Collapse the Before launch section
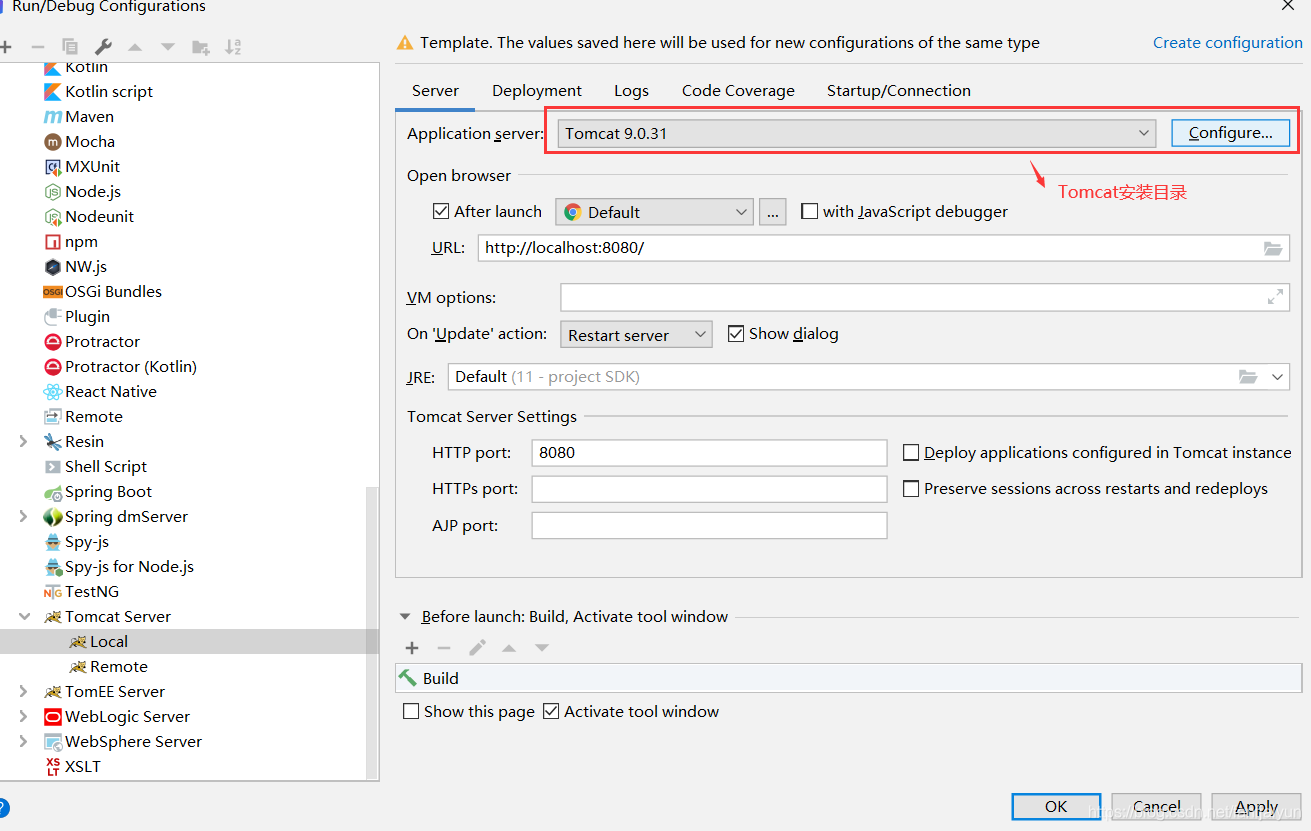This screenshot has height=831, width=1311. pos(406,618)
